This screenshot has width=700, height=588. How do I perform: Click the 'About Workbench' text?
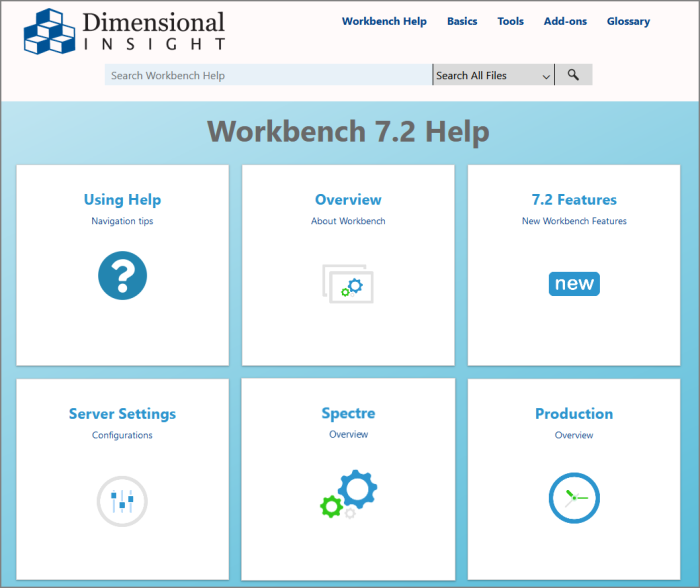(x=348, y=221)
